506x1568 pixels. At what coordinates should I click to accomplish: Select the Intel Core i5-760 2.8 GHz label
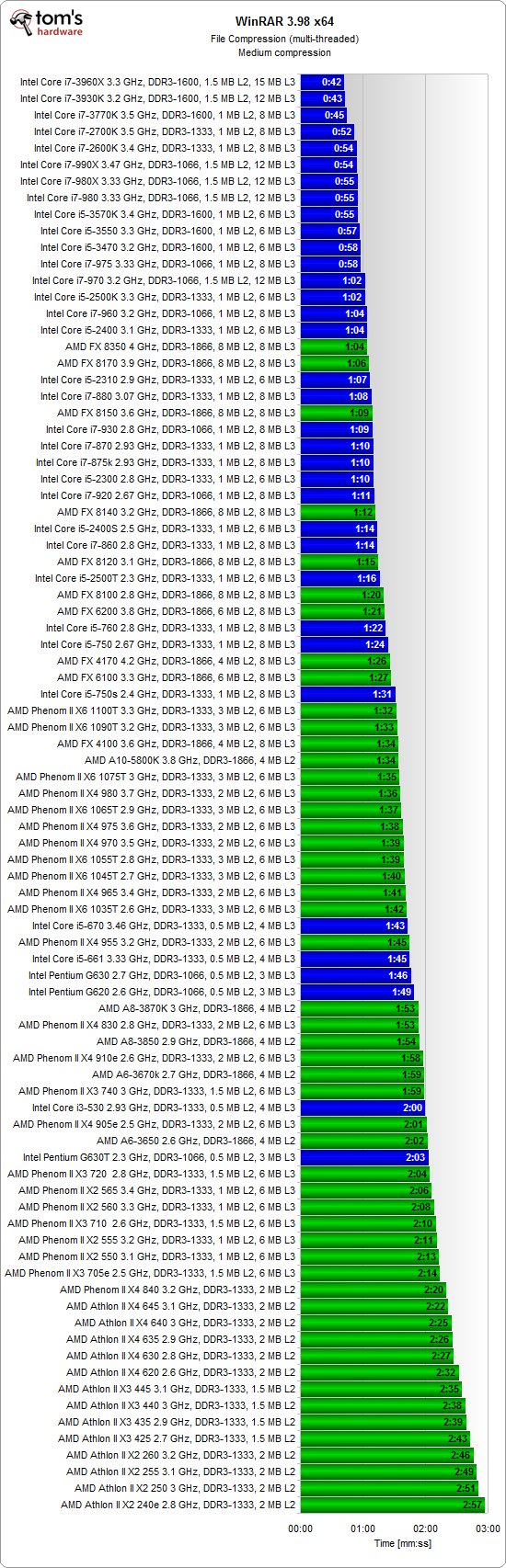pyautogui.click(x=171, y=628)
